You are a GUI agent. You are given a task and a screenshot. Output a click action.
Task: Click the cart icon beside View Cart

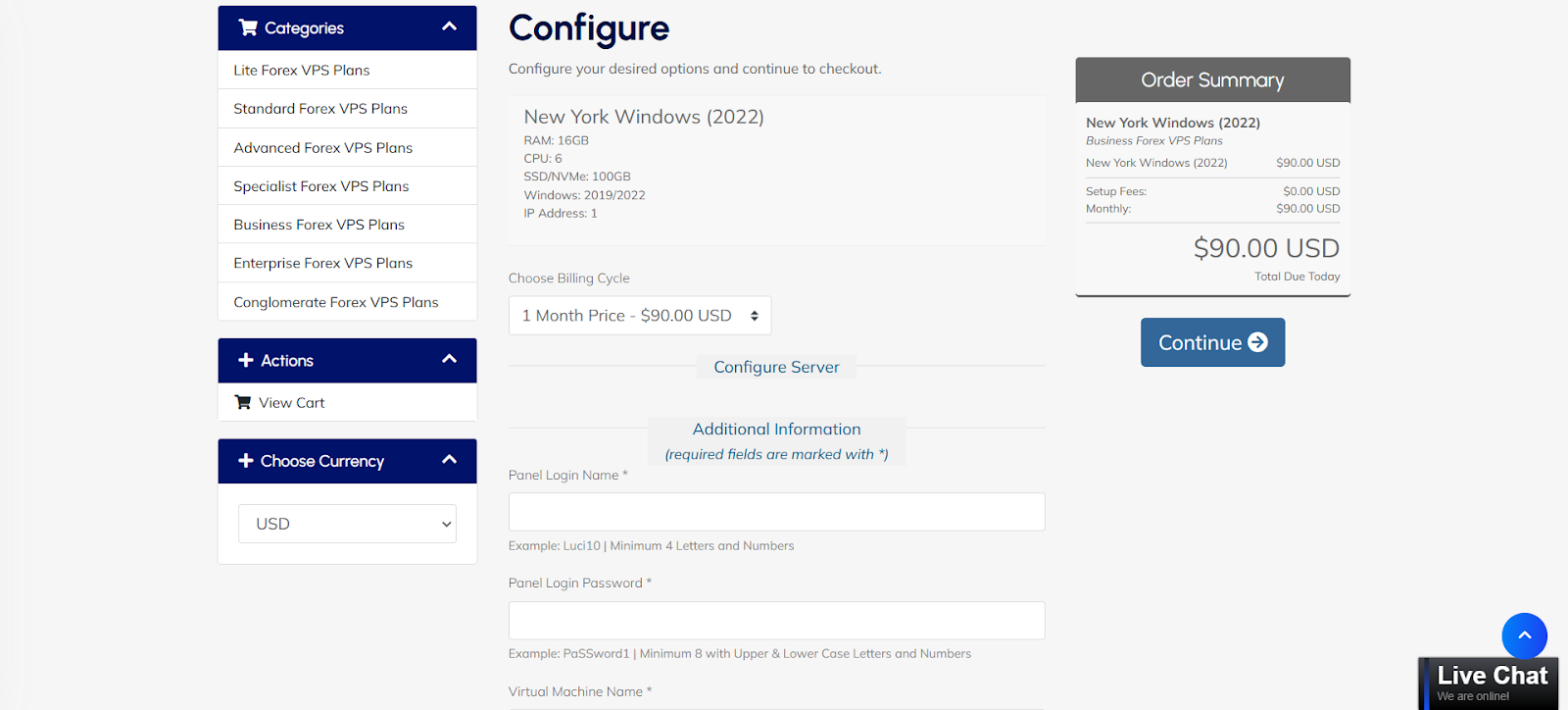tap(243, 402)
